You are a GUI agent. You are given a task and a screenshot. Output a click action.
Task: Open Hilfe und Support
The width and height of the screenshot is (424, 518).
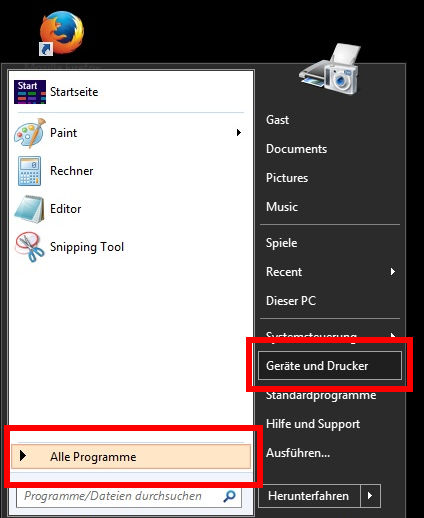(313, 424)
